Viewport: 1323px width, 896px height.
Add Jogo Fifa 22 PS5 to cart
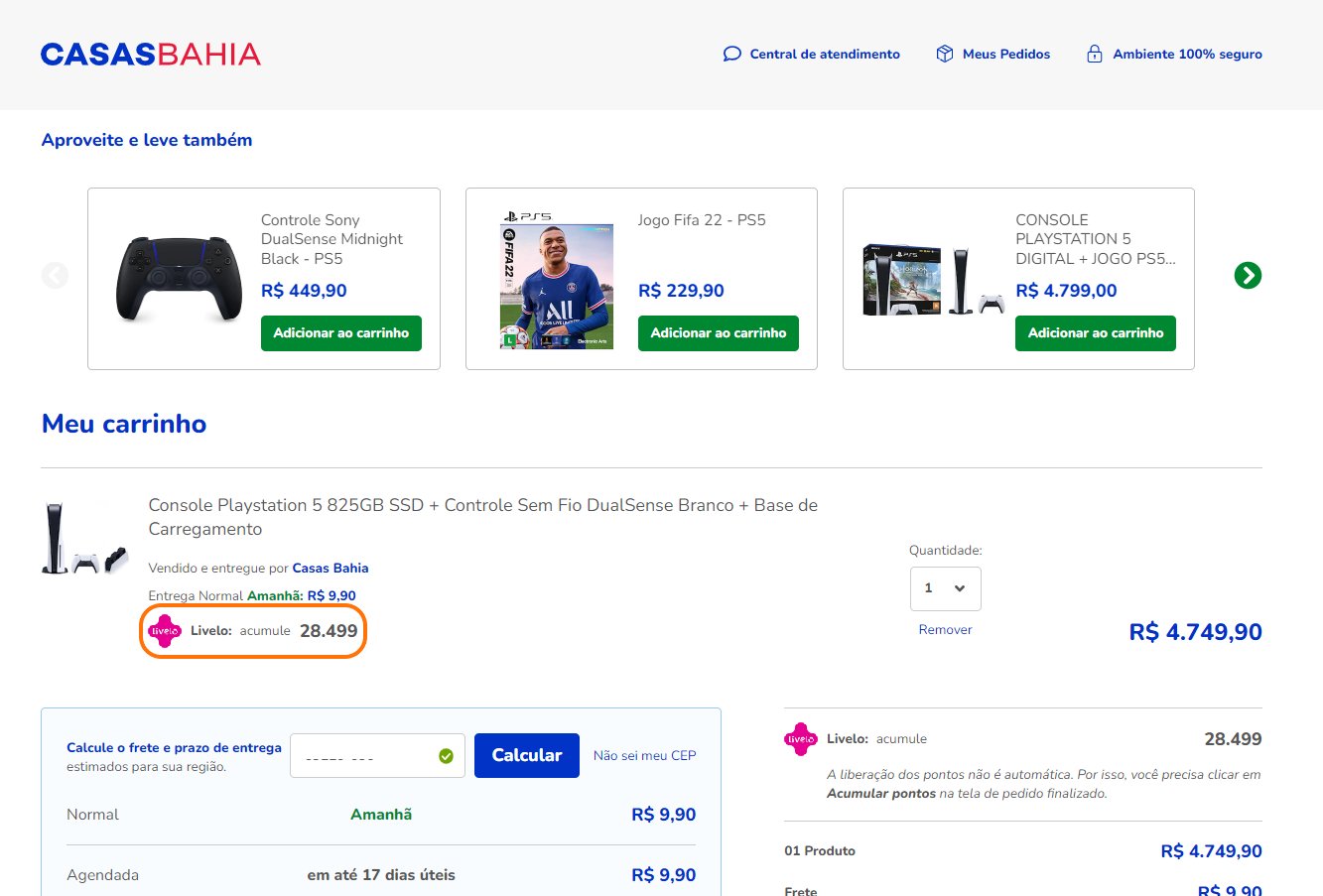point(719,333)
